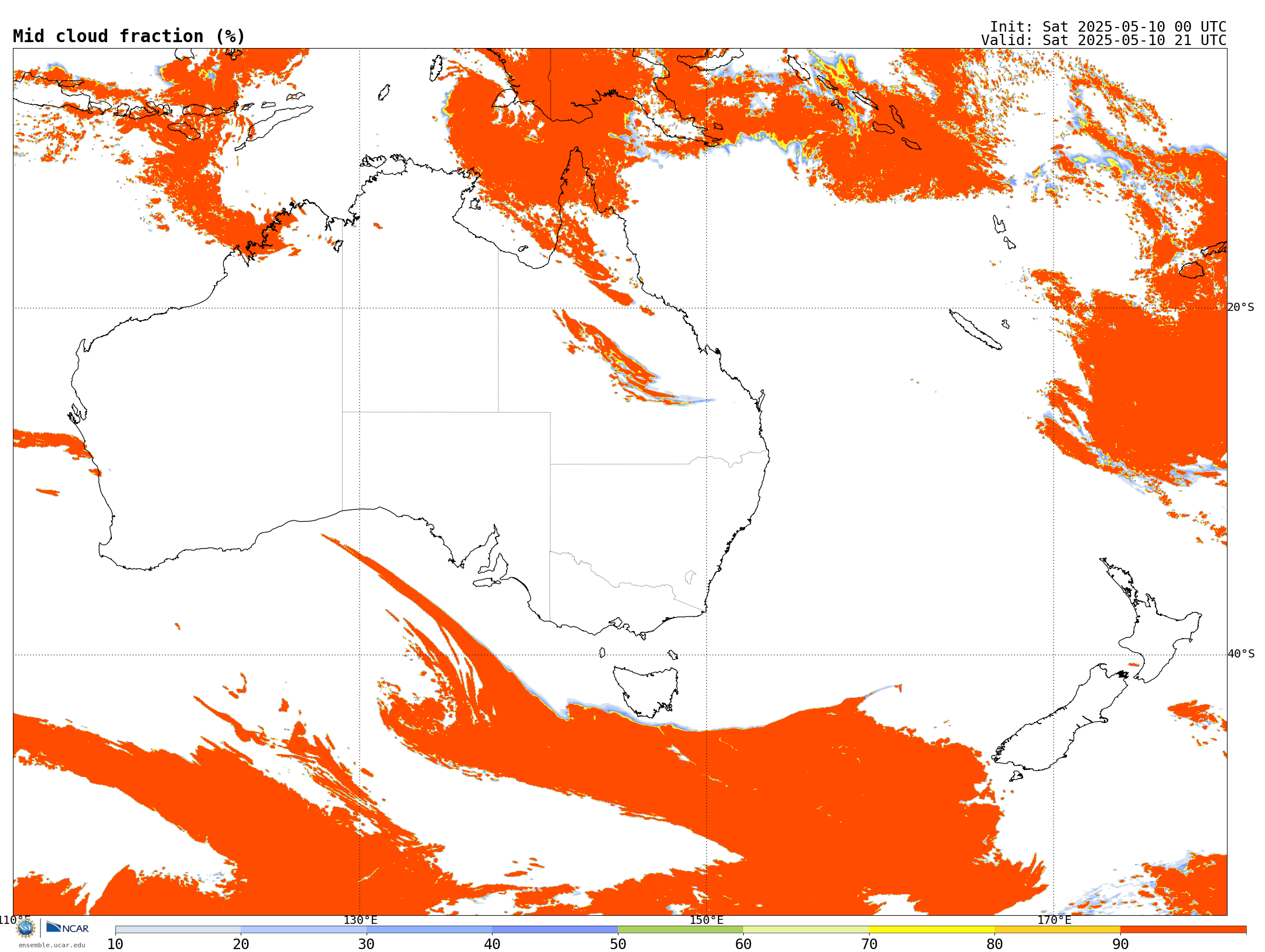Click the colorbar tick label 10

115,944
